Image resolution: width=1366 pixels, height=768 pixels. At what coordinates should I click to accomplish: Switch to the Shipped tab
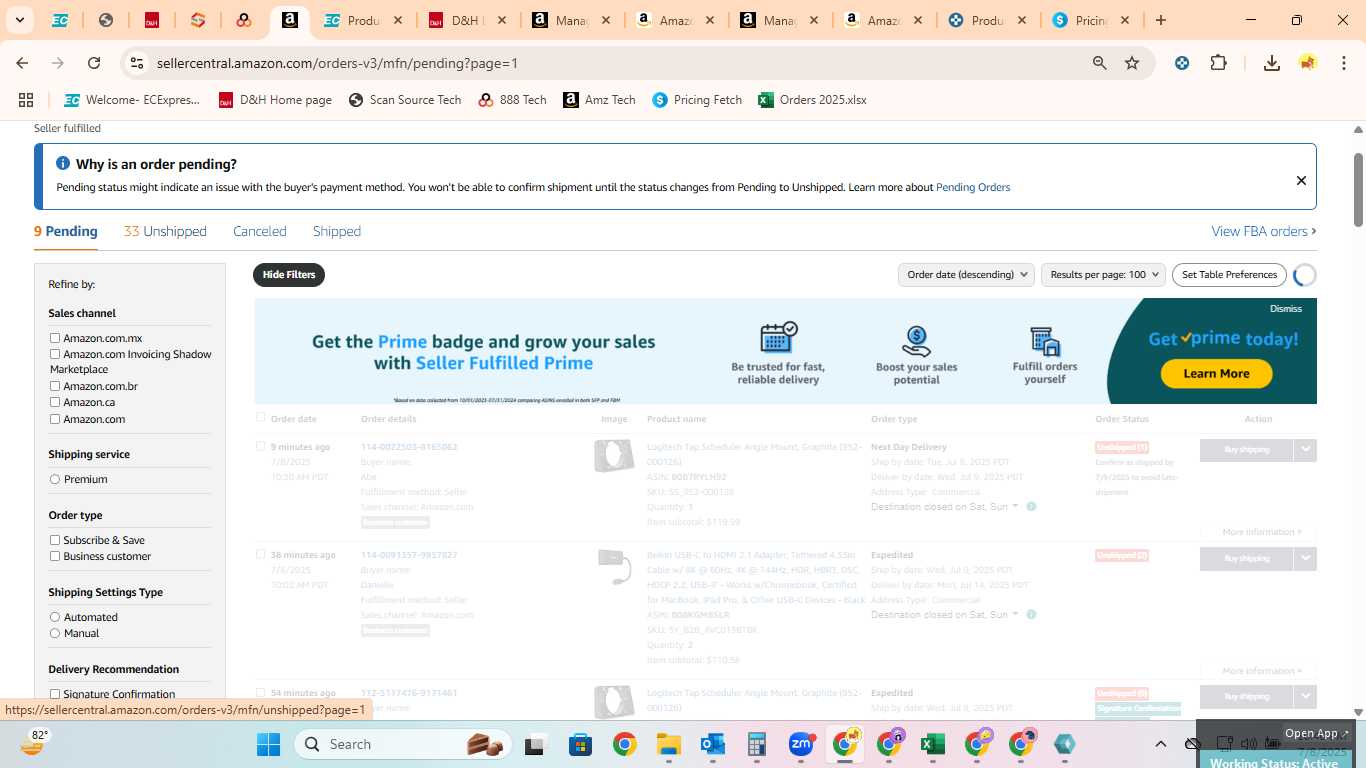click(x=337, y=231)
